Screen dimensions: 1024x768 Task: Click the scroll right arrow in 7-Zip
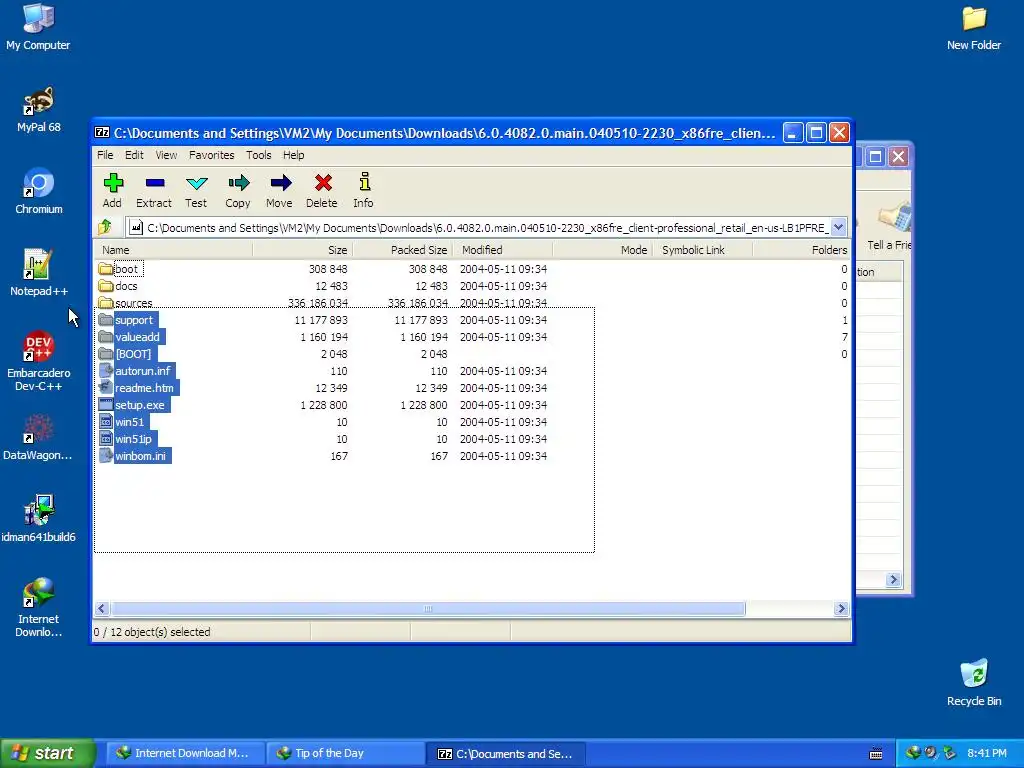(841, 609)
